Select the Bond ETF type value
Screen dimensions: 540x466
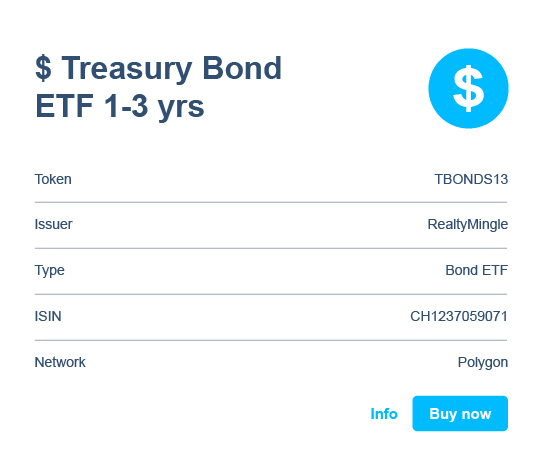tap(477, 270)
